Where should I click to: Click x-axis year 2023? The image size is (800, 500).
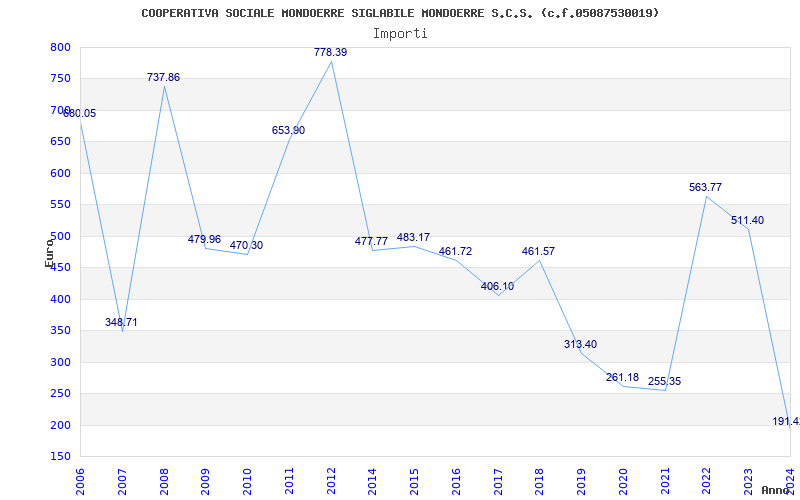click(x=748, y=481)
